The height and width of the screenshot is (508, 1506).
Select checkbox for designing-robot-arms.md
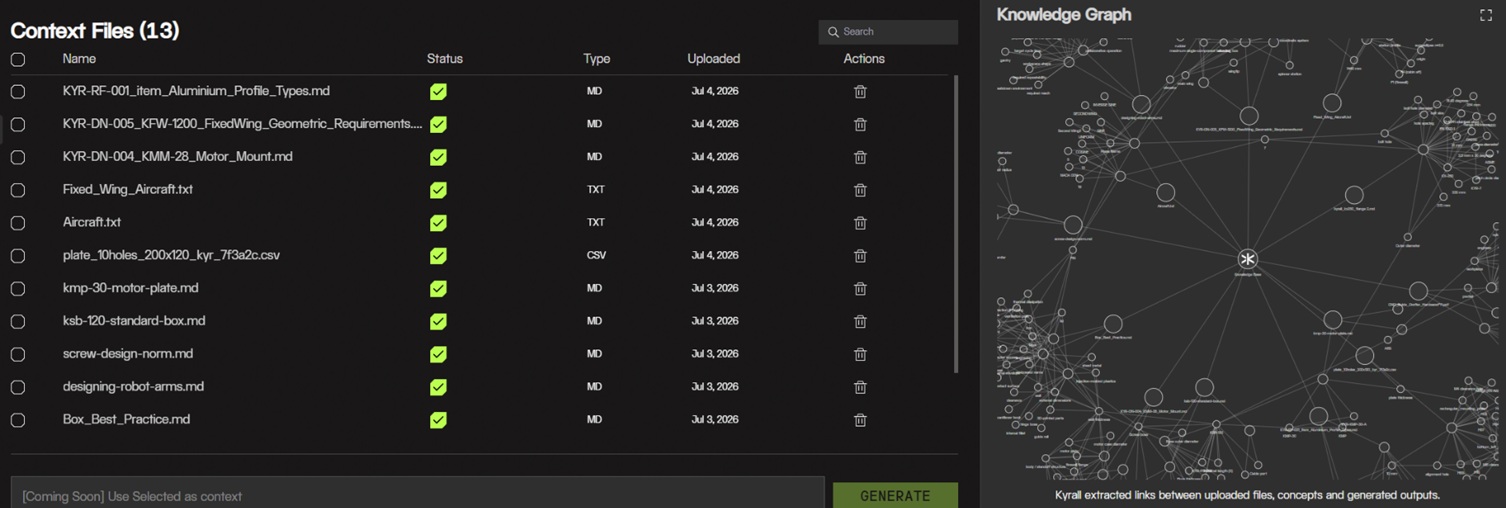[x=18, y=388]
